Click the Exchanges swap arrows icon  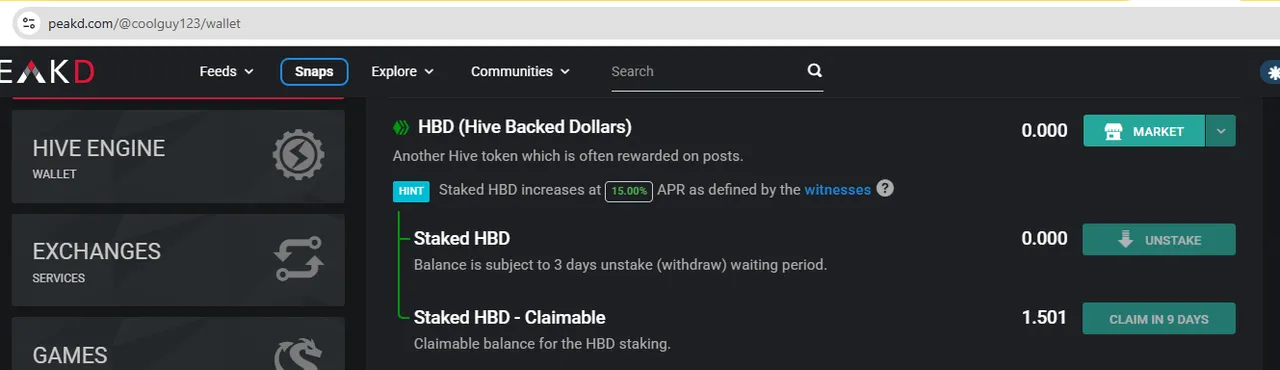point(298,259)
